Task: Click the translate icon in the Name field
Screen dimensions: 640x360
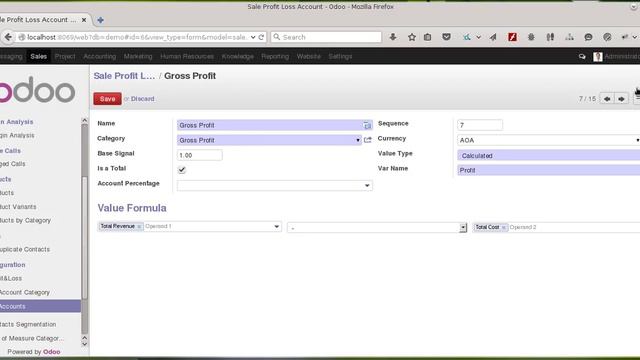Action: tap(367, 125)
